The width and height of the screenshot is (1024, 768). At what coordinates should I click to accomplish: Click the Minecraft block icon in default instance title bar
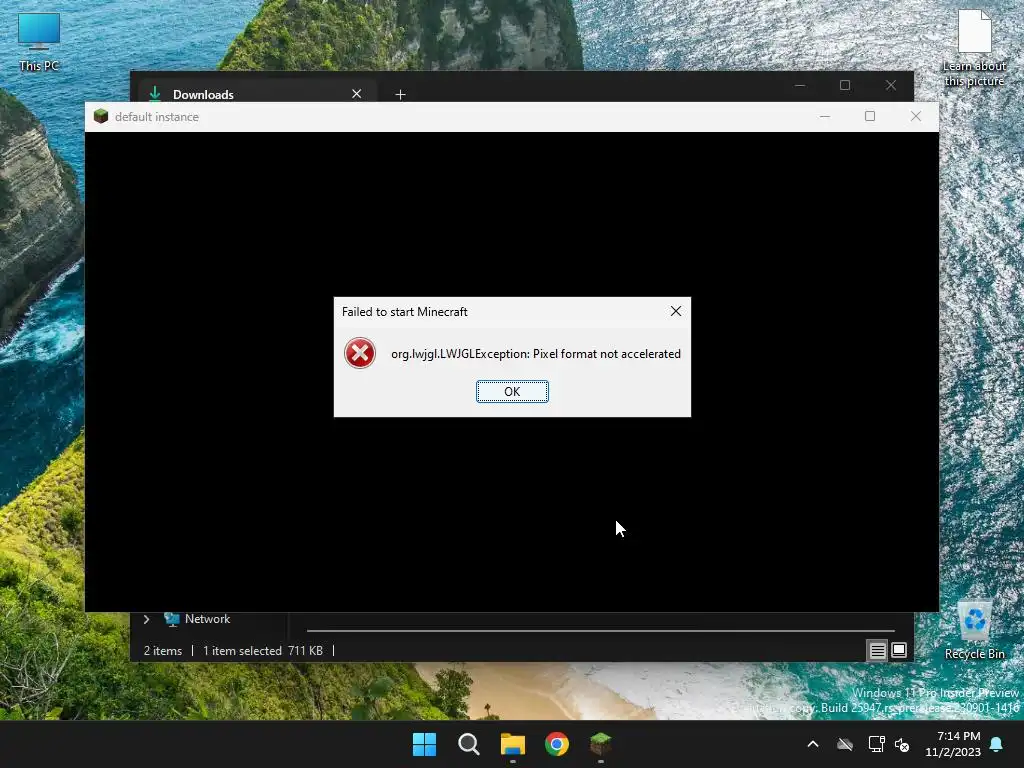click(x=101, y=116)
